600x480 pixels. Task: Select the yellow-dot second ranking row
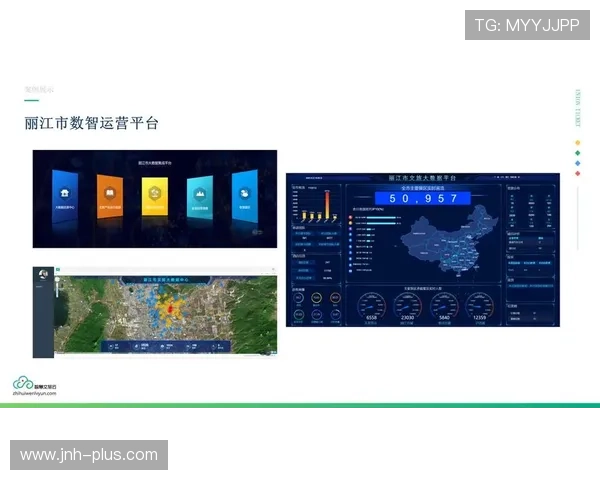[x=375, y=223]
